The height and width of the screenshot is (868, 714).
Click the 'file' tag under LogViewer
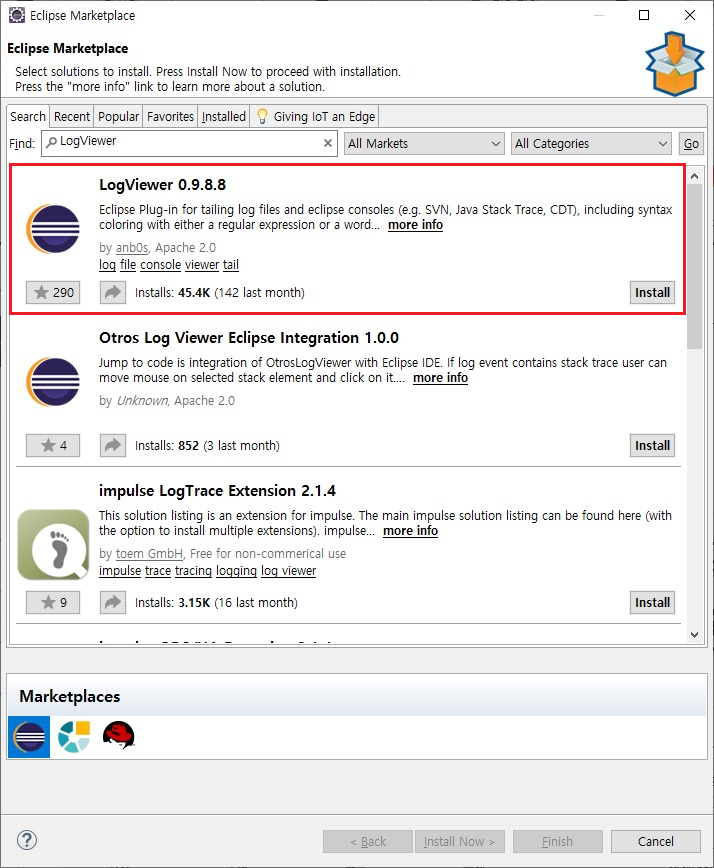(x=128, y=265)
